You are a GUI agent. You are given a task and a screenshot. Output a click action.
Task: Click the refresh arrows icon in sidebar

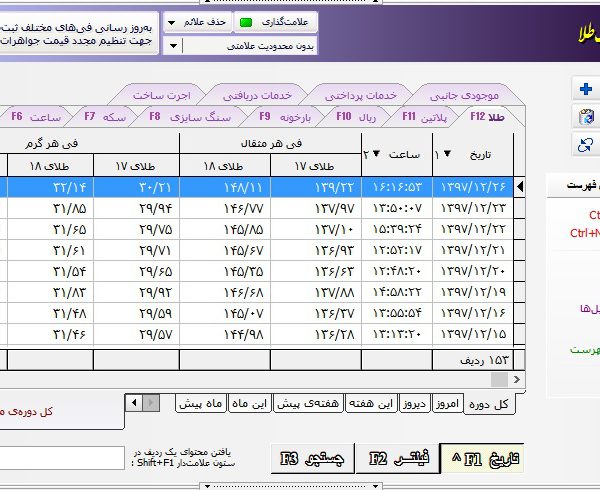585,145
